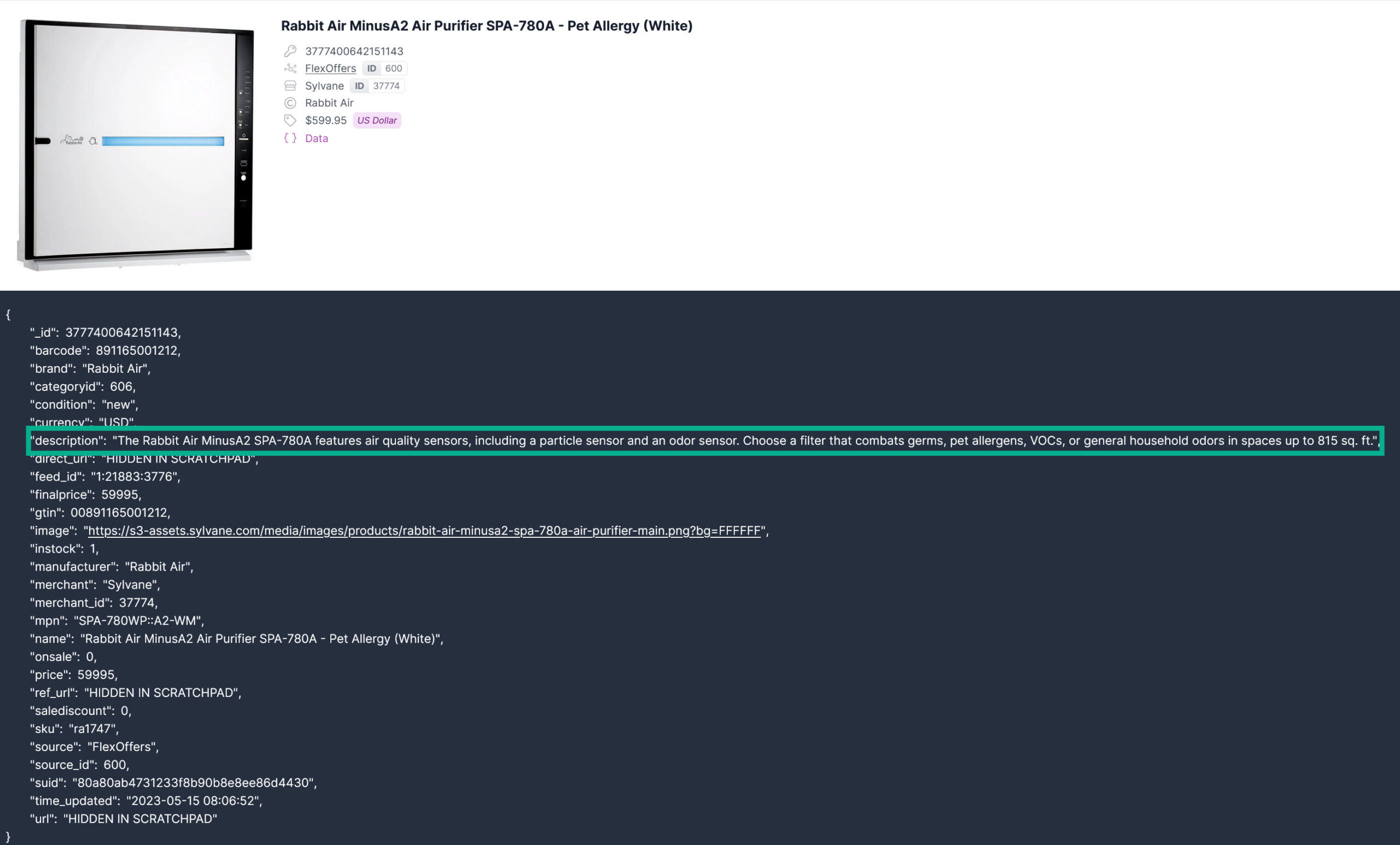Click the "salediscount": 0 line
Viewport: 1400px width, 845px height.
(x=81, y=711)
